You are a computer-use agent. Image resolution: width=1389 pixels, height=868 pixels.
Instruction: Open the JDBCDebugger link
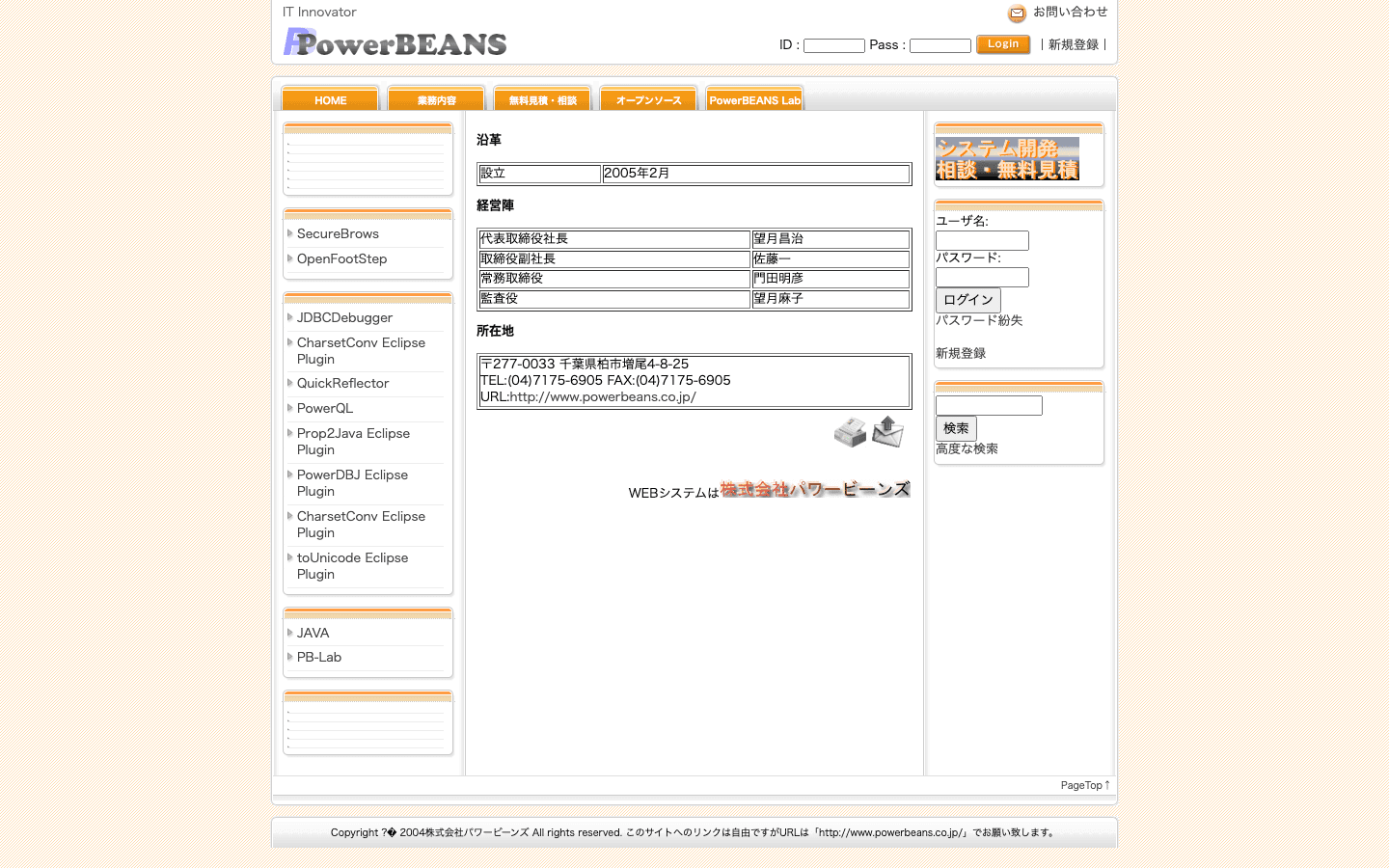pos(344,317)
